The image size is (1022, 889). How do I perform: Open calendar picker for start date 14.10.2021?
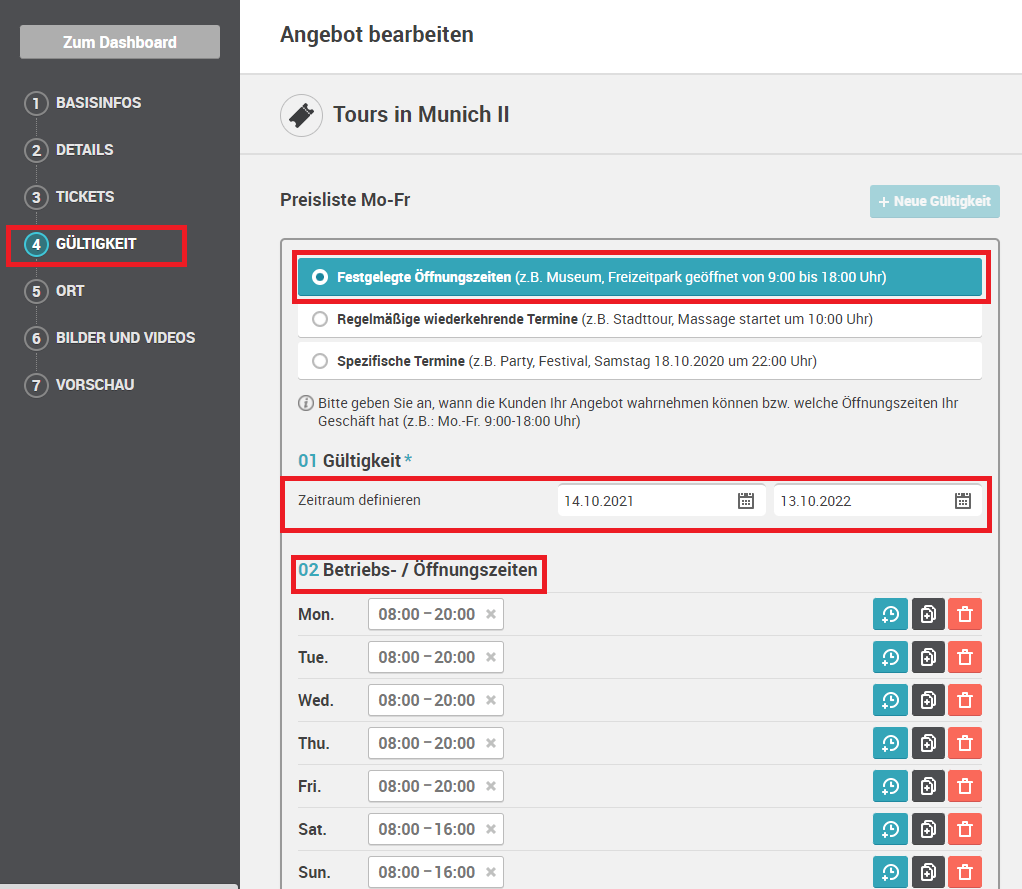746,501
